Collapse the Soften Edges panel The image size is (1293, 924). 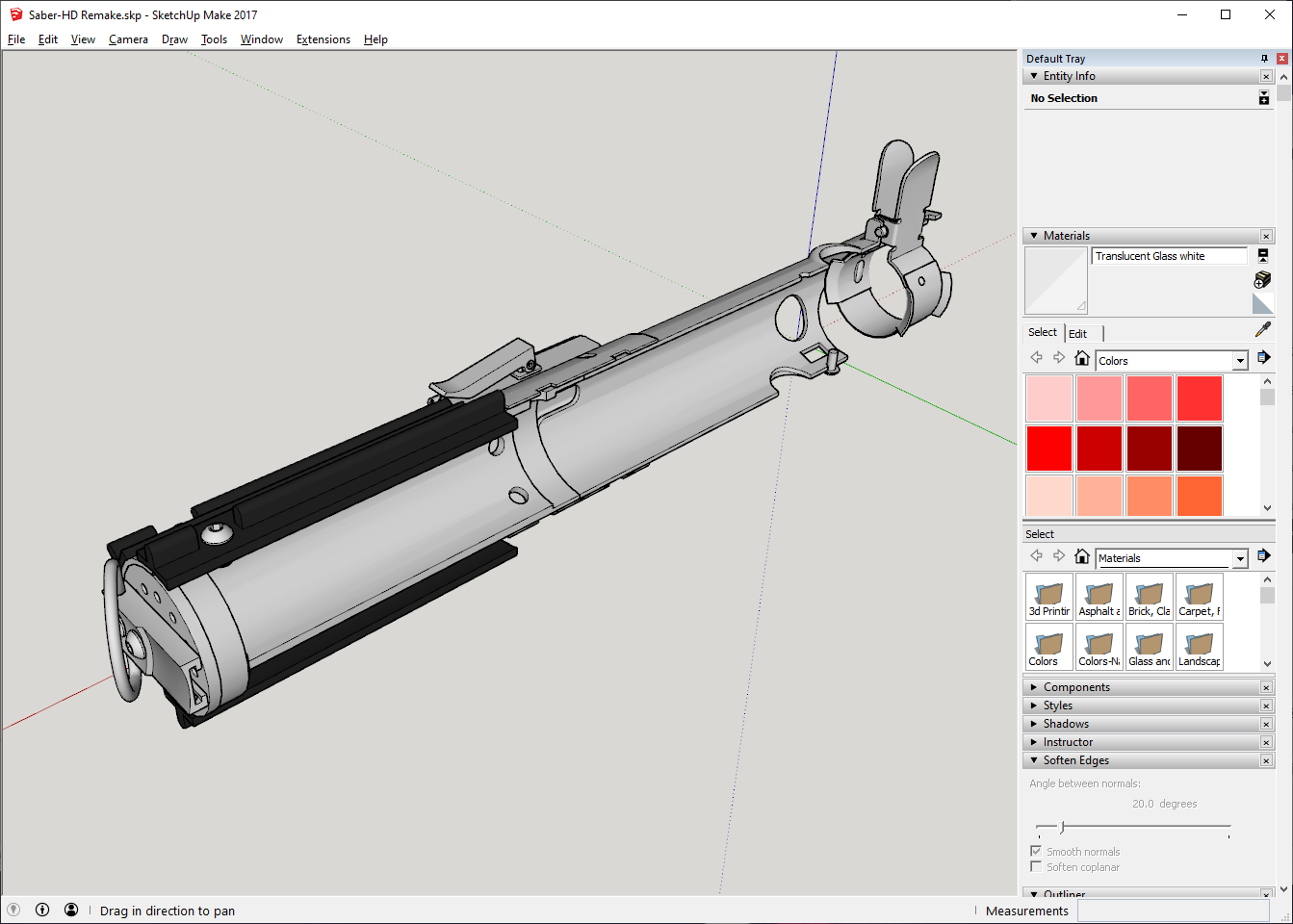coord(1034,760)
